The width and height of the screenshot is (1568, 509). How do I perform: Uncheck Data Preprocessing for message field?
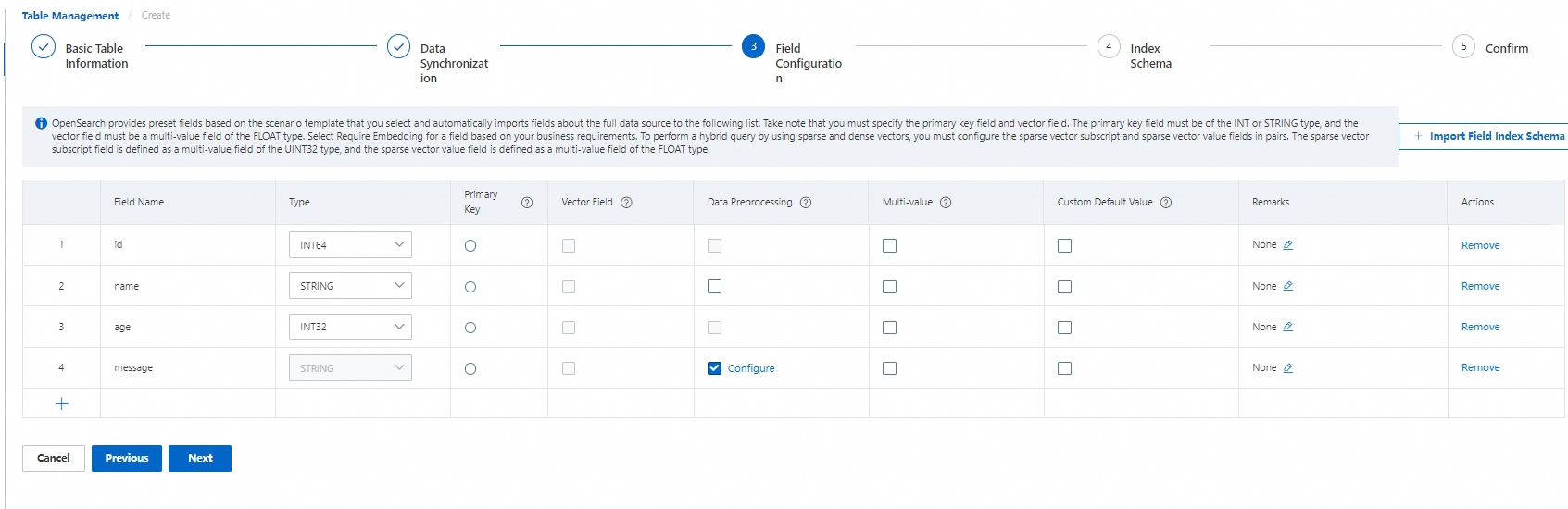pyautogui.click(x=714, y=368)
